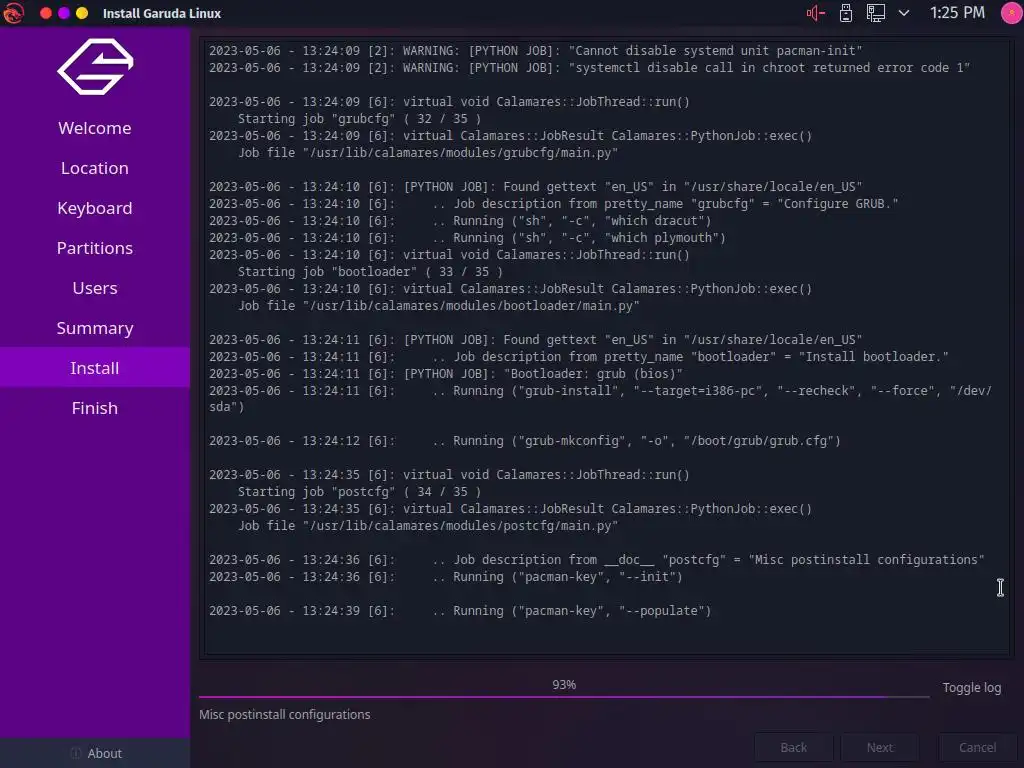The width and height of the screenshot is (1024, 768).
Task: Click log line 'Bootloader: grub (bios)'
Action: pos(445,374)
